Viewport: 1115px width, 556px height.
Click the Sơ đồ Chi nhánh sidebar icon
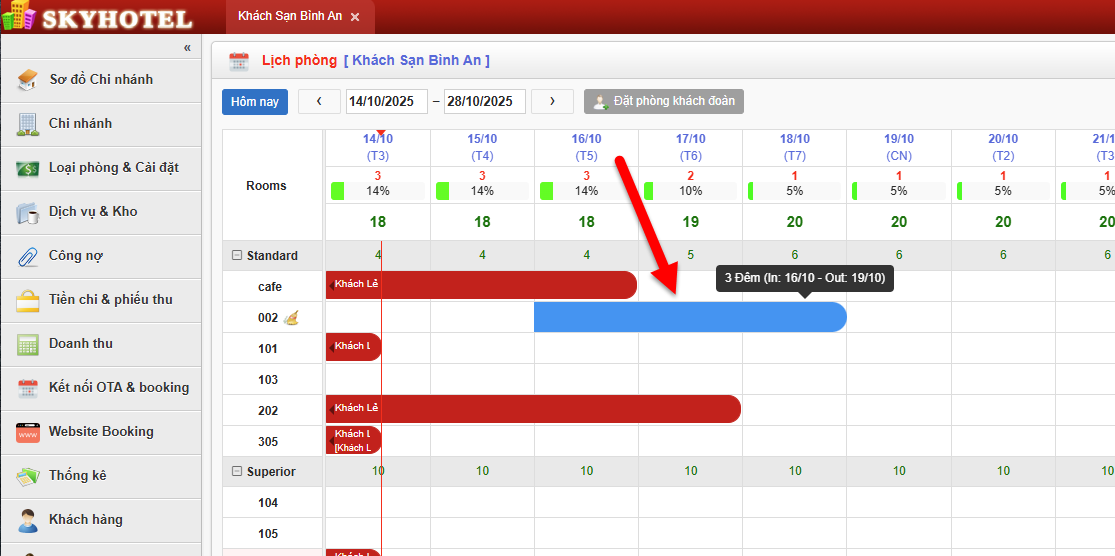pos(29,80)
